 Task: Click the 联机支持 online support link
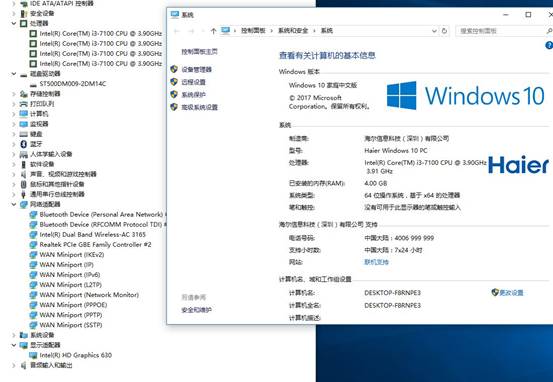coord(376,262)
